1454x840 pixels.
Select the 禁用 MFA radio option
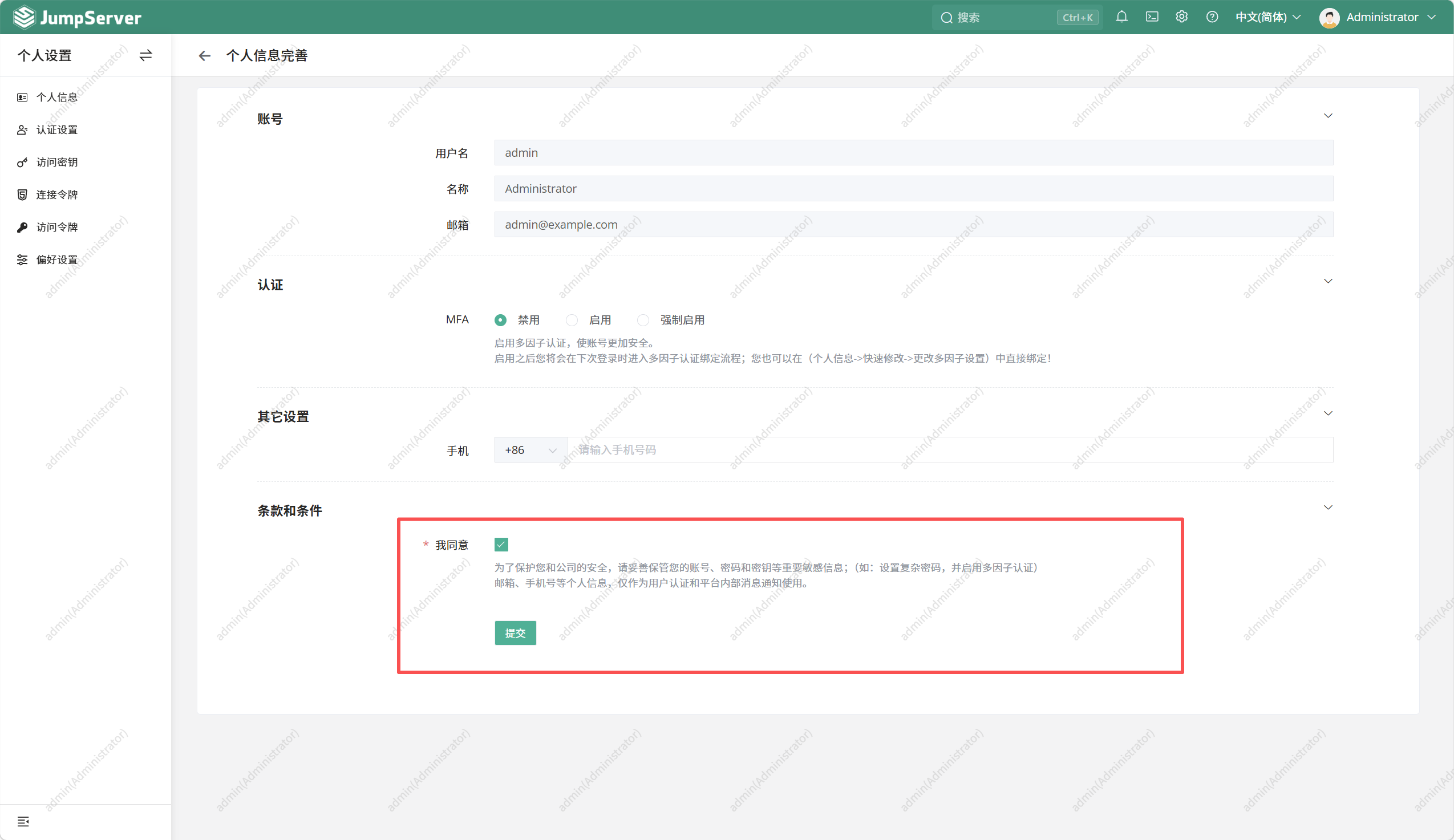click(501, 320)
